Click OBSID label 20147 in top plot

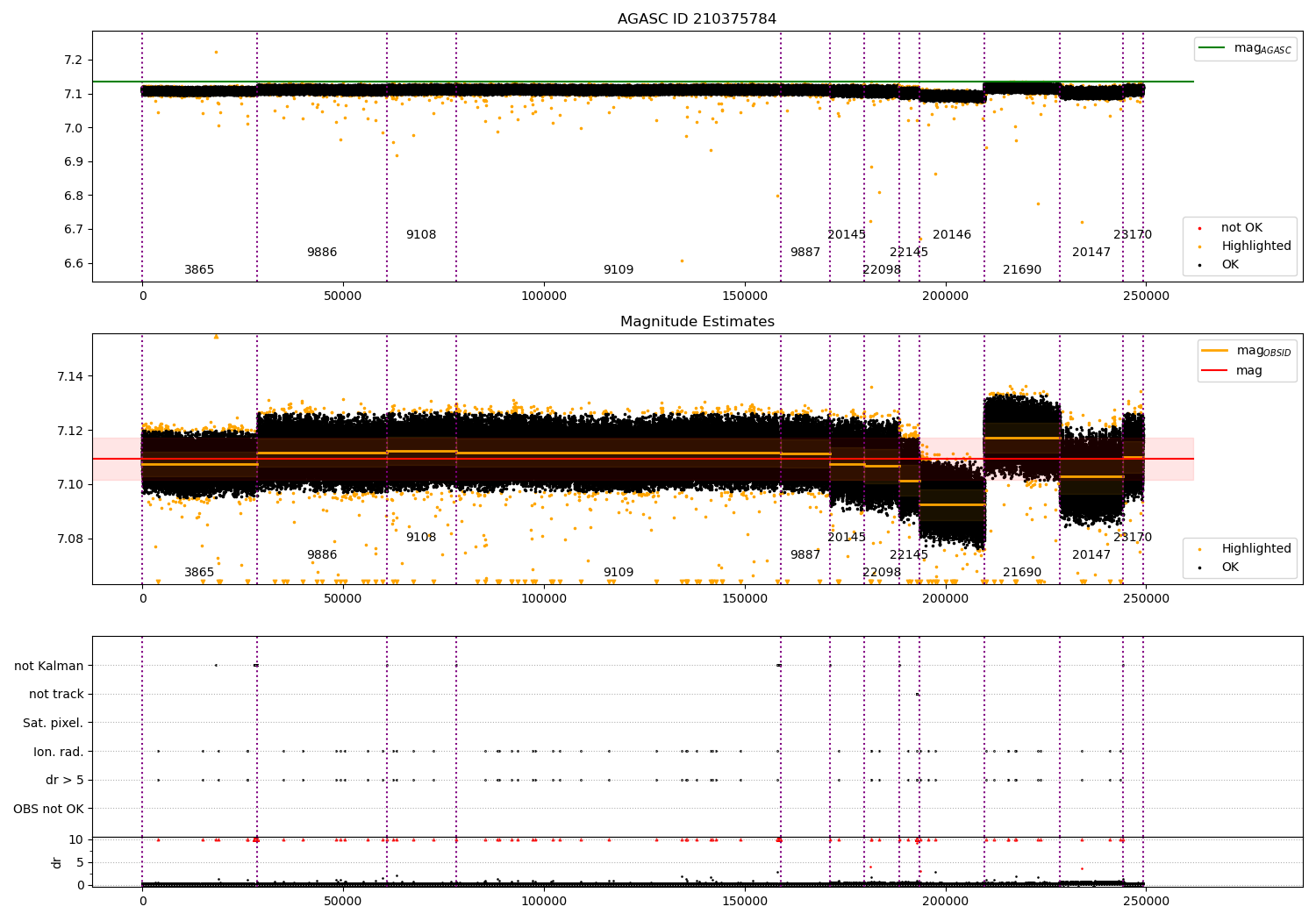tap(1091, 253)
